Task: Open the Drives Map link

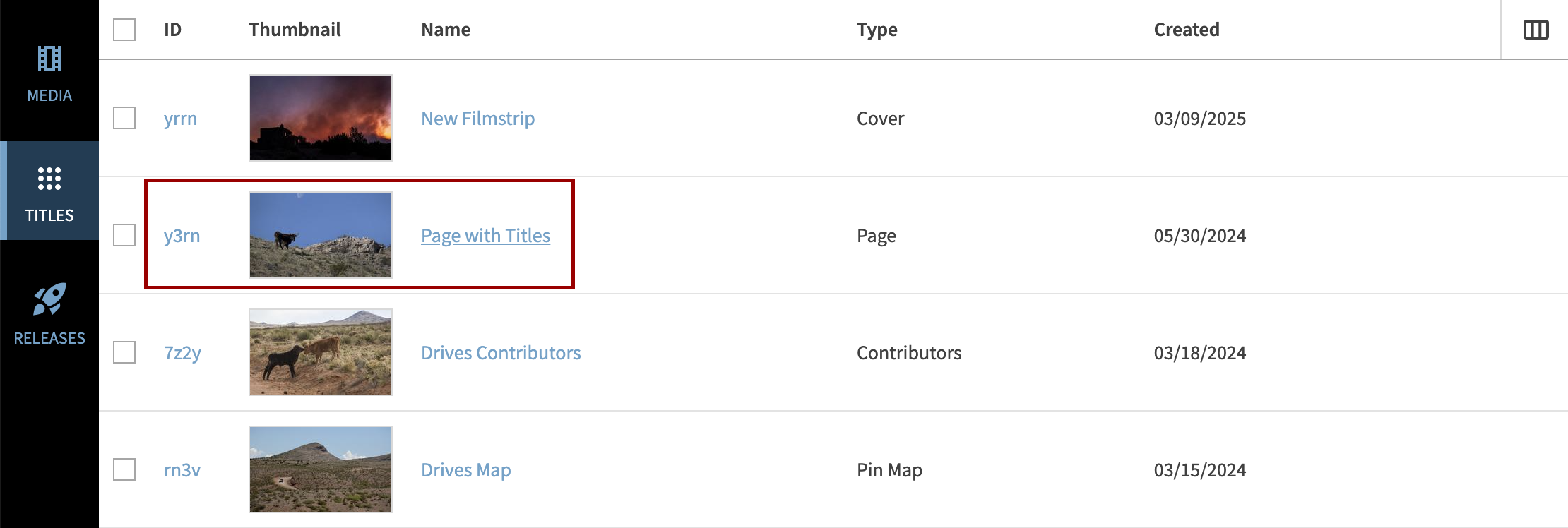Action: pos(465,470)
